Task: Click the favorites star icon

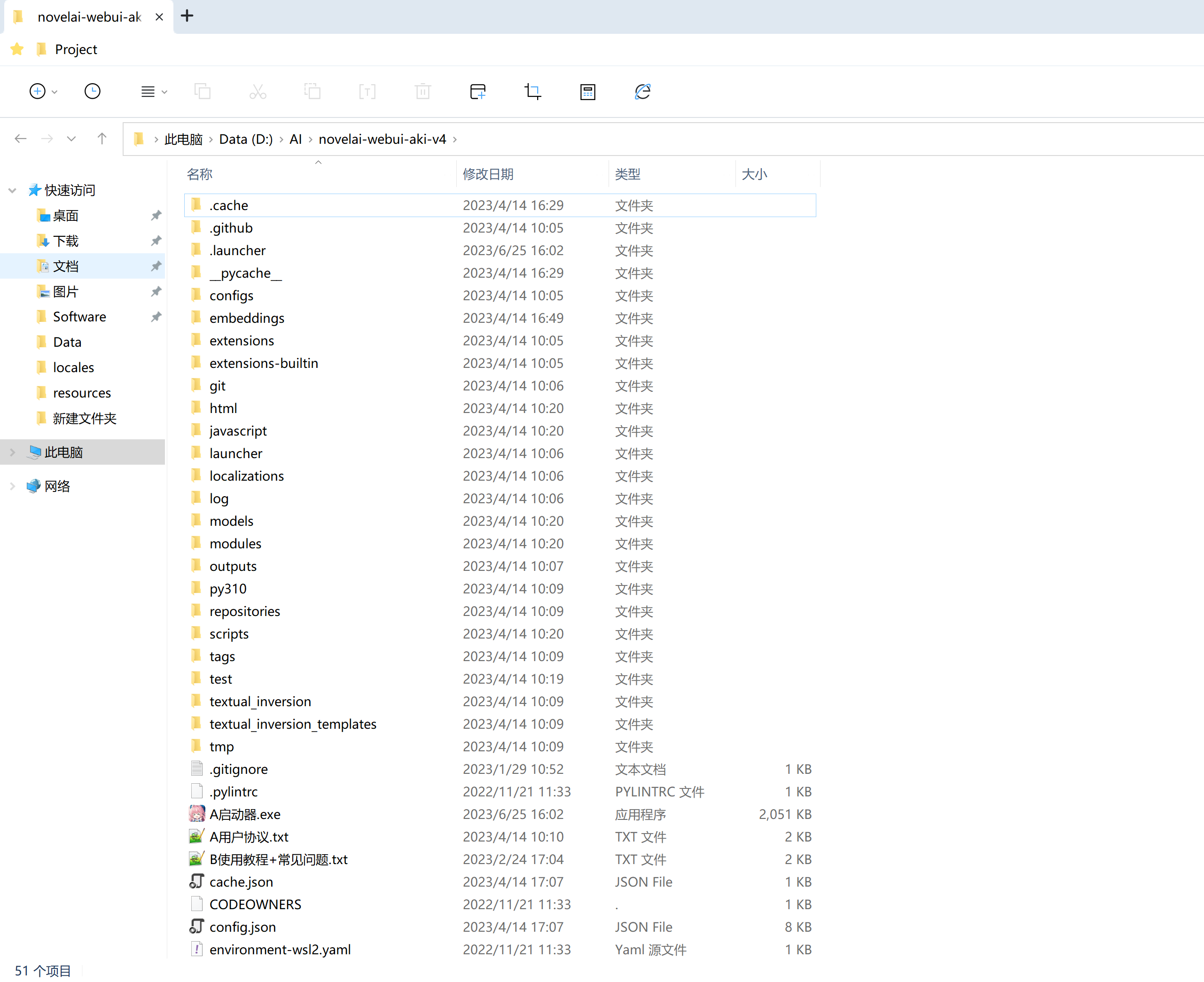Action: (x=17, y=49)
